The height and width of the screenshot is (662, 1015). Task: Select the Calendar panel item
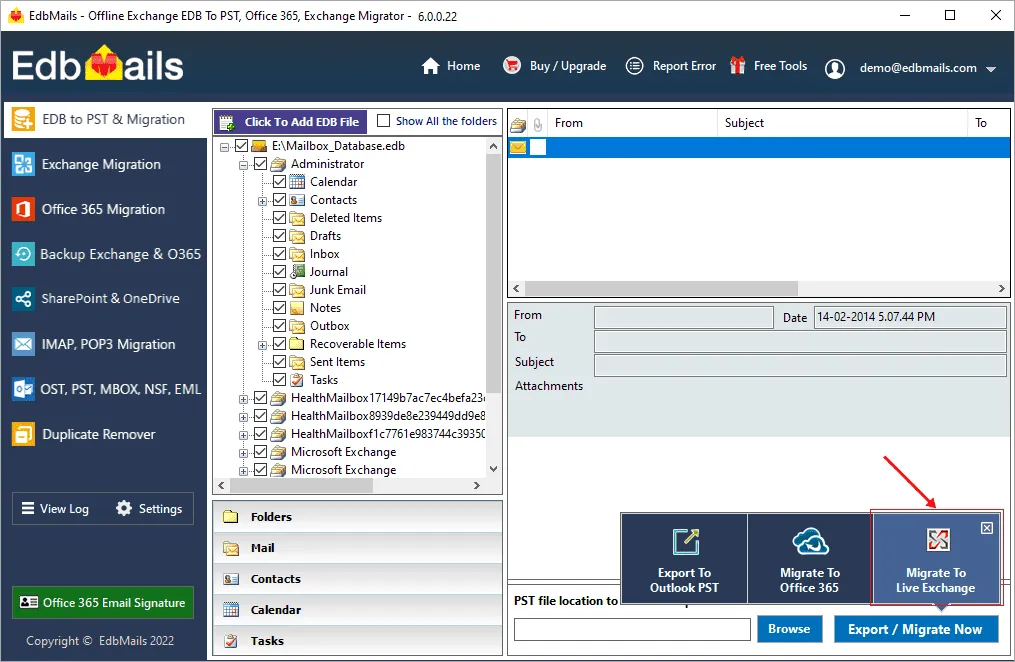point(357,610)
